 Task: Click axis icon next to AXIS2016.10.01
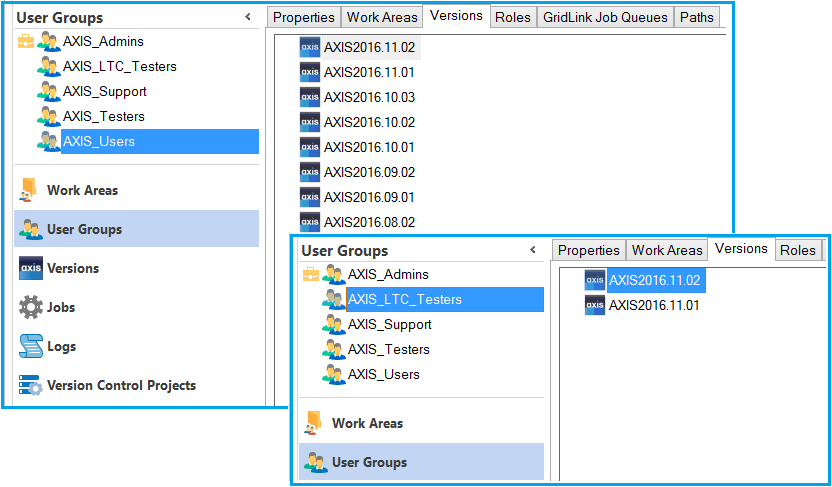pyautogui.click(x=309, y=147)
